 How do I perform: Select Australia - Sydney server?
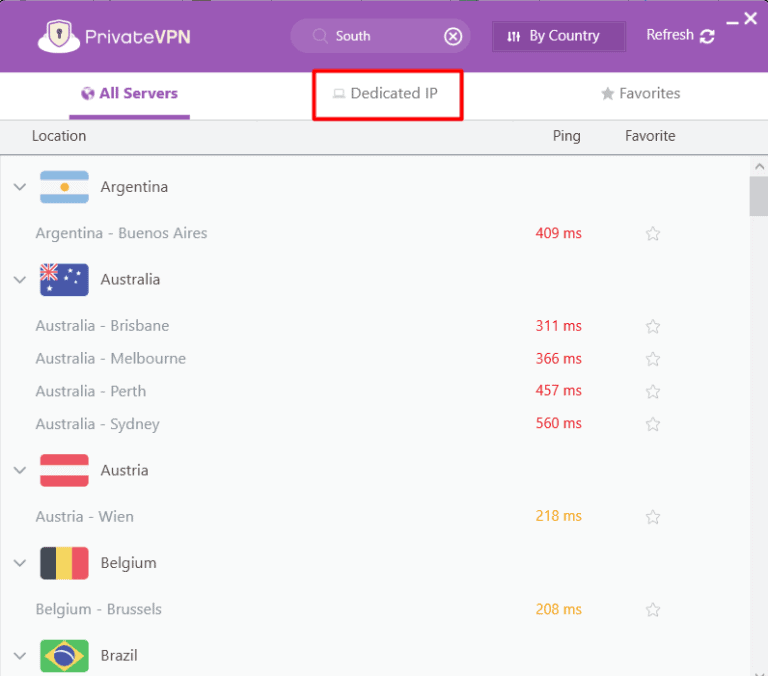coord(97,424)
